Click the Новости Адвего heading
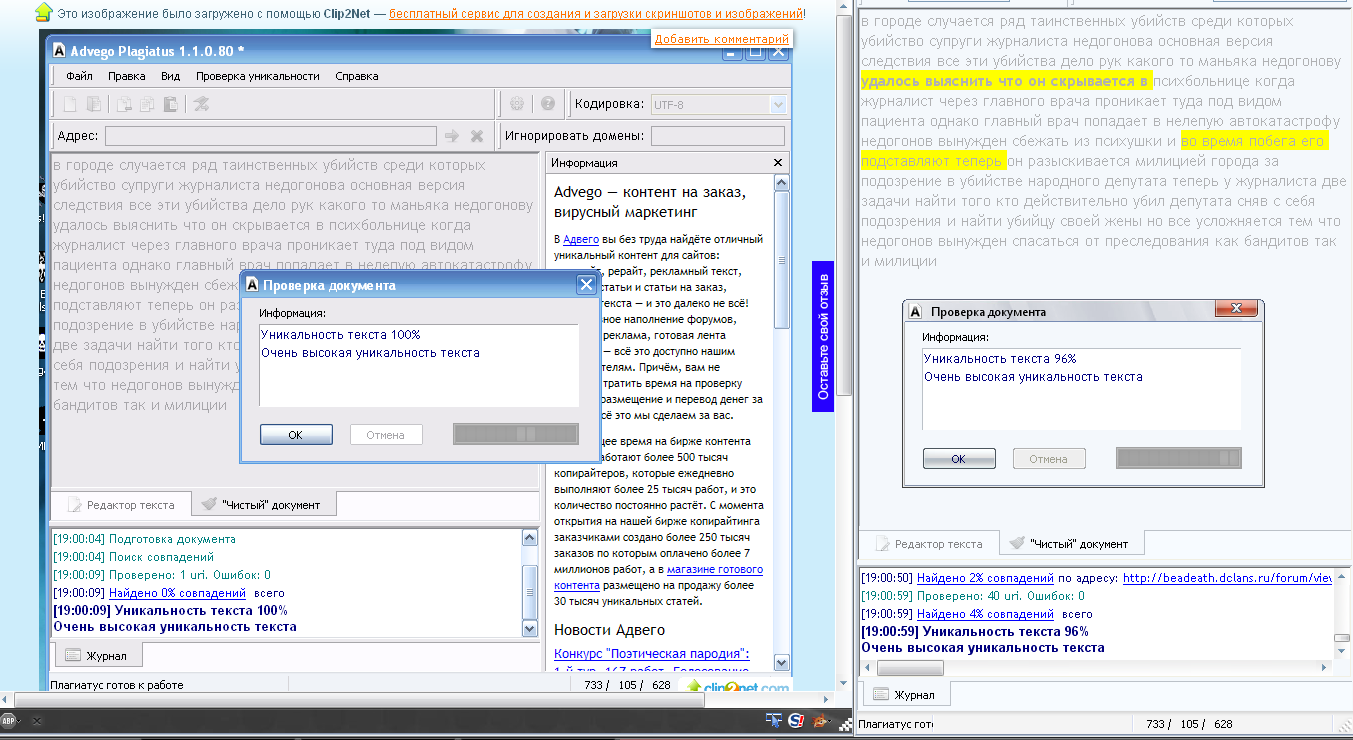This screenshot has height=740, width=1353. pyautogui.click(x=609, y=630)
